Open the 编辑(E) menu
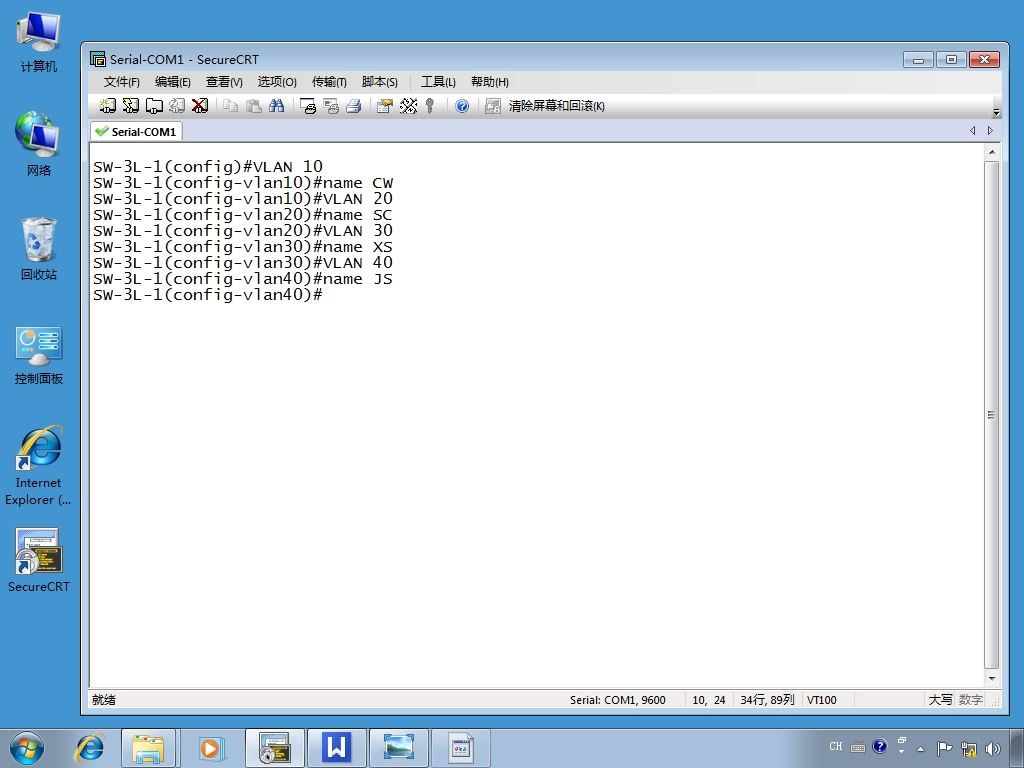This screenshot has width=1024, height=768. (x=172, y=82)
